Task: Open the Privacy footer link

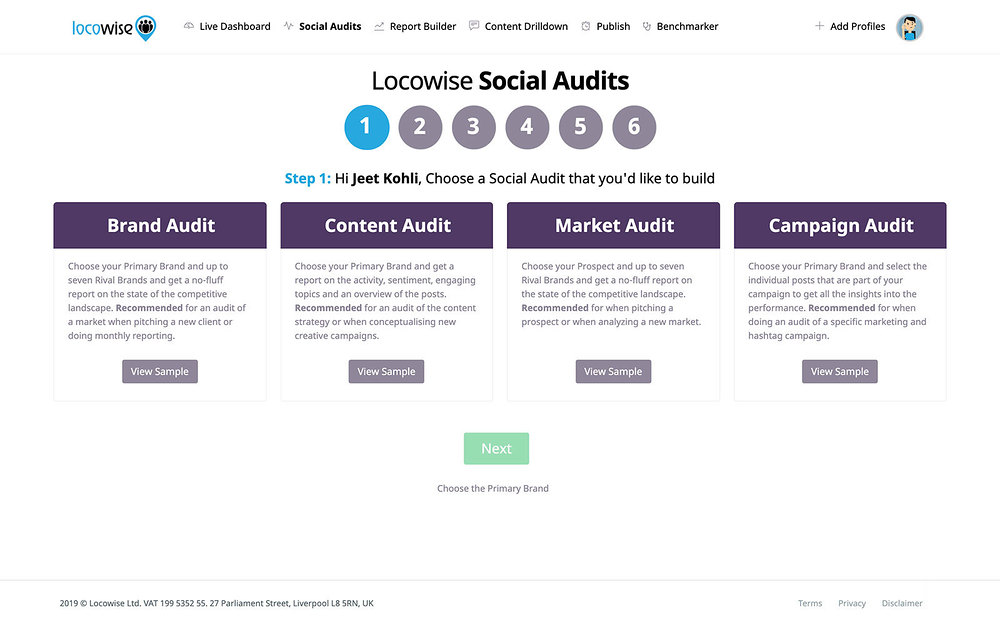Action: pyautogui.click(x=852, y=603)
